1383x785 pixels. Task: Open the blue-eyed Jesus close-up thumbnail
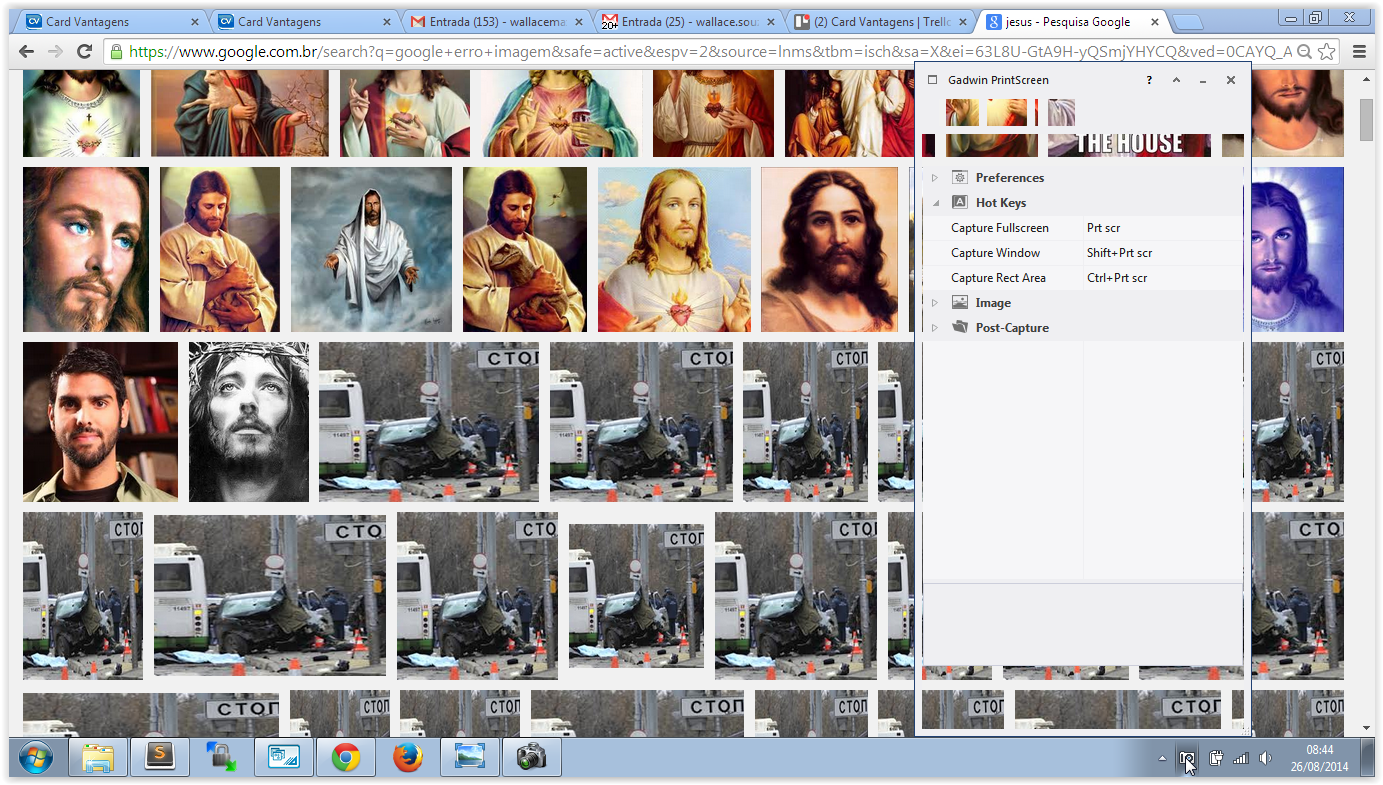(86, 249)
